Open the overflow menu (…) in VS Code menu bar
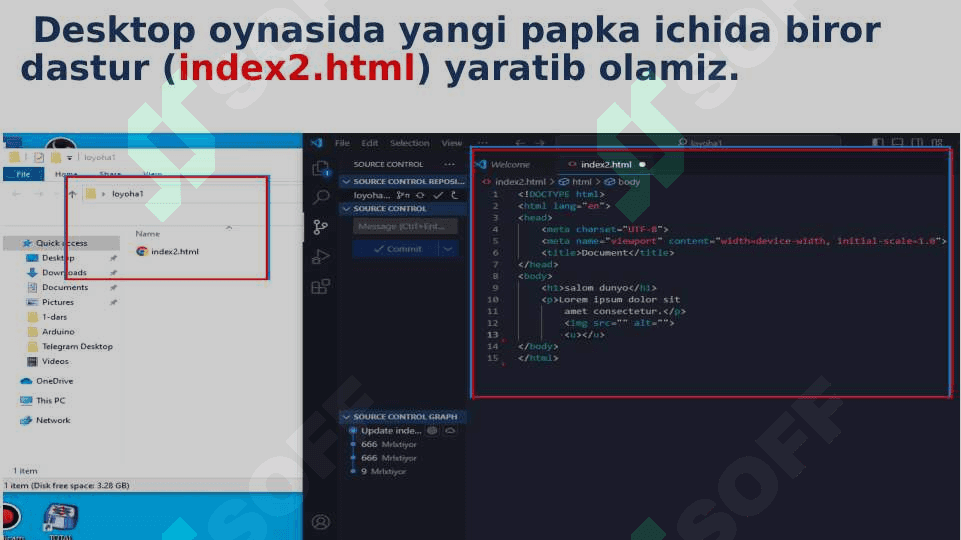The image size is (961, 540). click(483, 143)
